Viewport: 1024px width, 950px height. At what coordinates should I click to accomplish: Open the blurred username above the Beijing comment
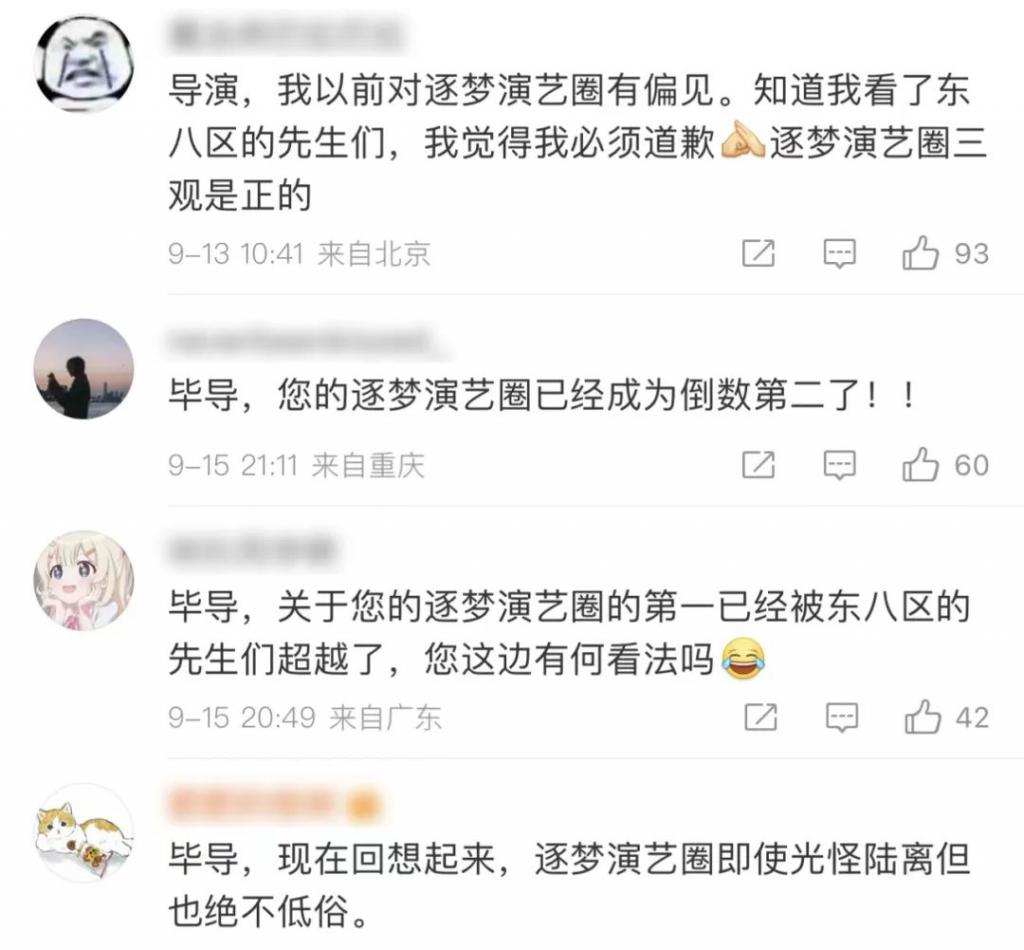point(286,35)
